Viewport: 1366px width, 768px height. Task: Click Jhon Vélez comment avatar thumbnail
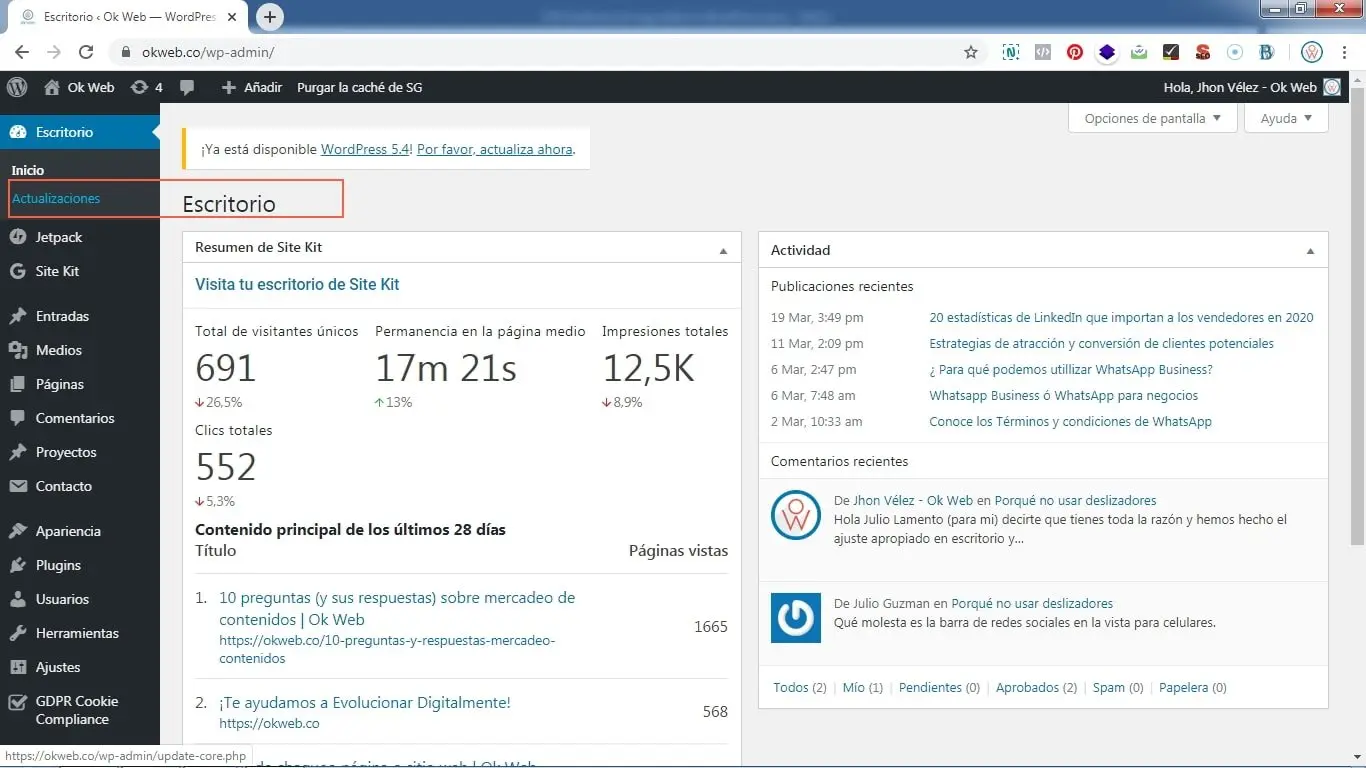click(796, 515)
